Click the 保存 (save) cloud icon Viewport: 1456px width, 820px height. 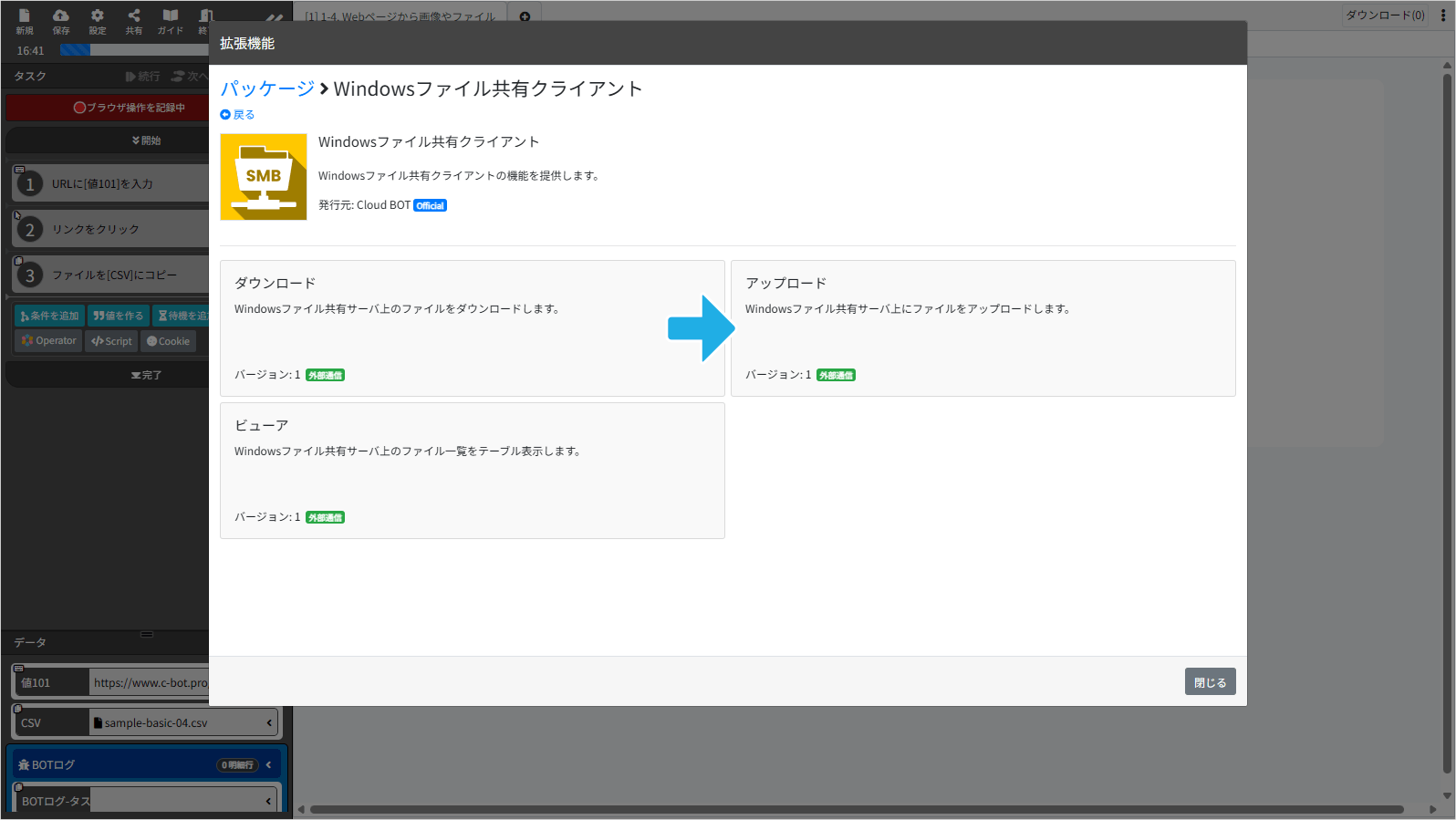tap(61, 16)
